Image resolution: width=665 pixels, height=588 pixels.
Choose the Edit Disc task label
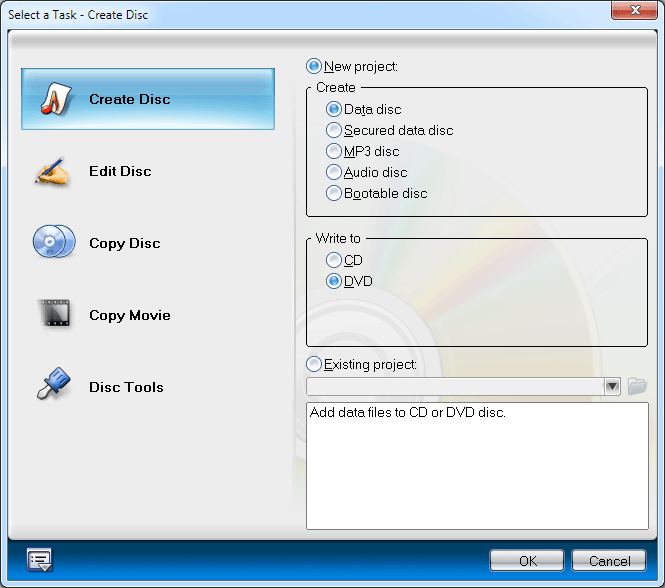click(x=120, y=171)
